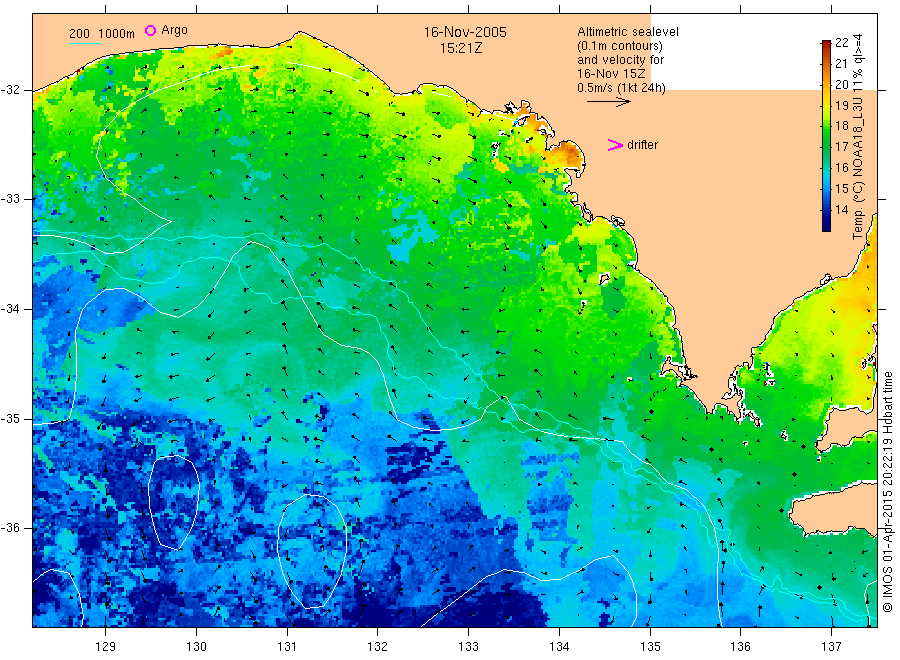Viewport: 900px width, 660px height.
Task: Click the magenta Argo circle legend marker
Action: click(150, 30)
